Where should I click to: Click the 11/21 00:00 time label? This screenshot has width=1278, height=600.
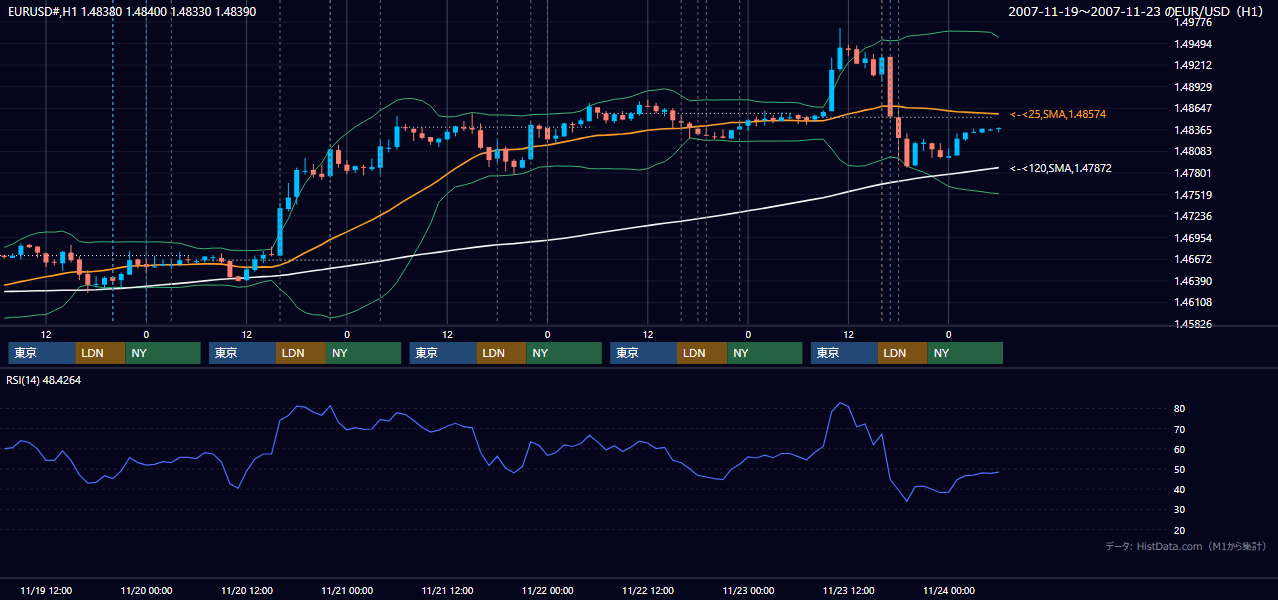(347, 590)
